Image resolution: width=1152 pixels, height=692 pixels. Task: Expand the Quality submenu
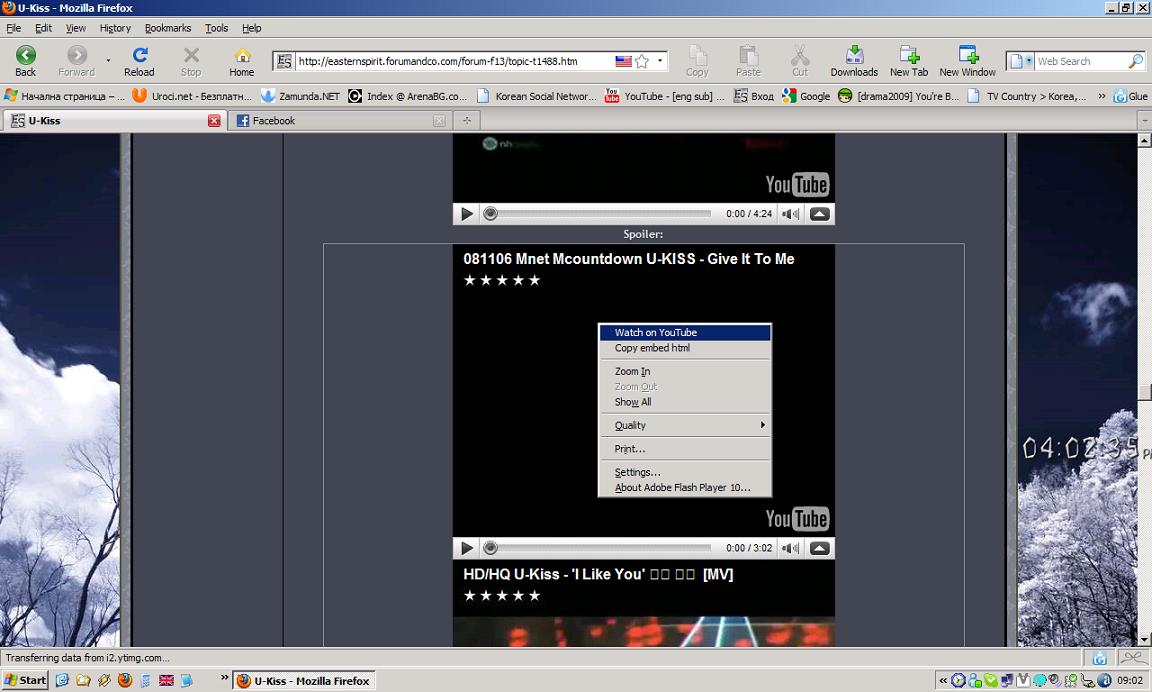685,425
